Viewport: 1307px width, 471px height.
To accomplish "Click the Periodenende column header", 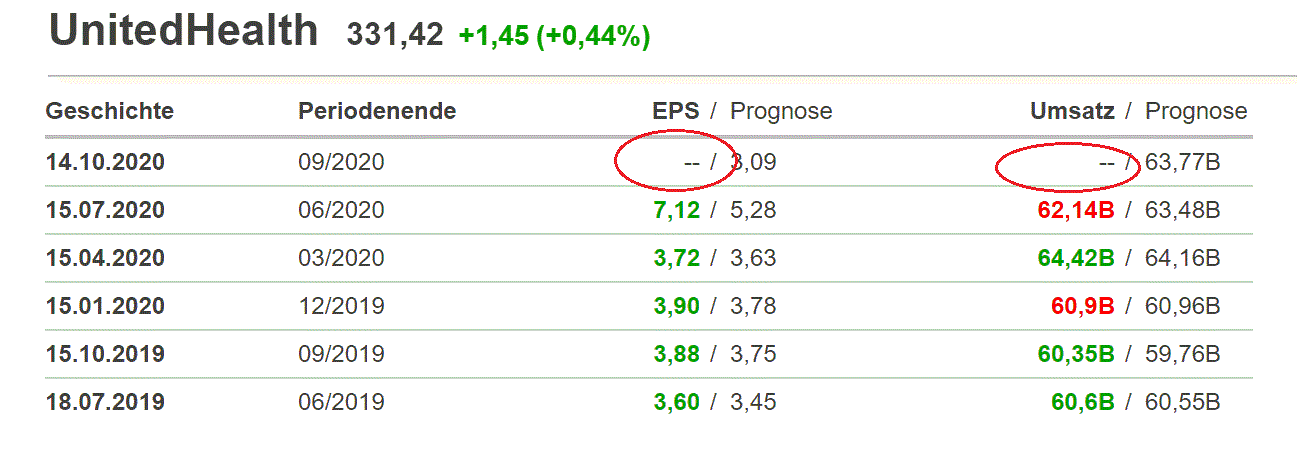I will (377, 111).
